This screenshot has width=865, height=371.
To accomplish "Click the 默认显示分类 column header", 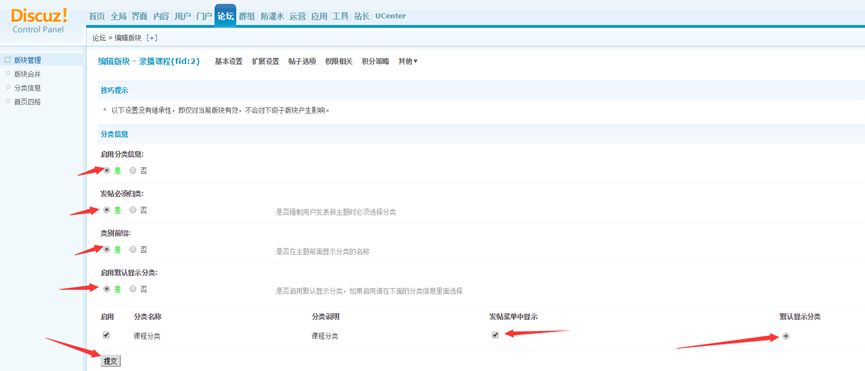I will tap(799, 317).
